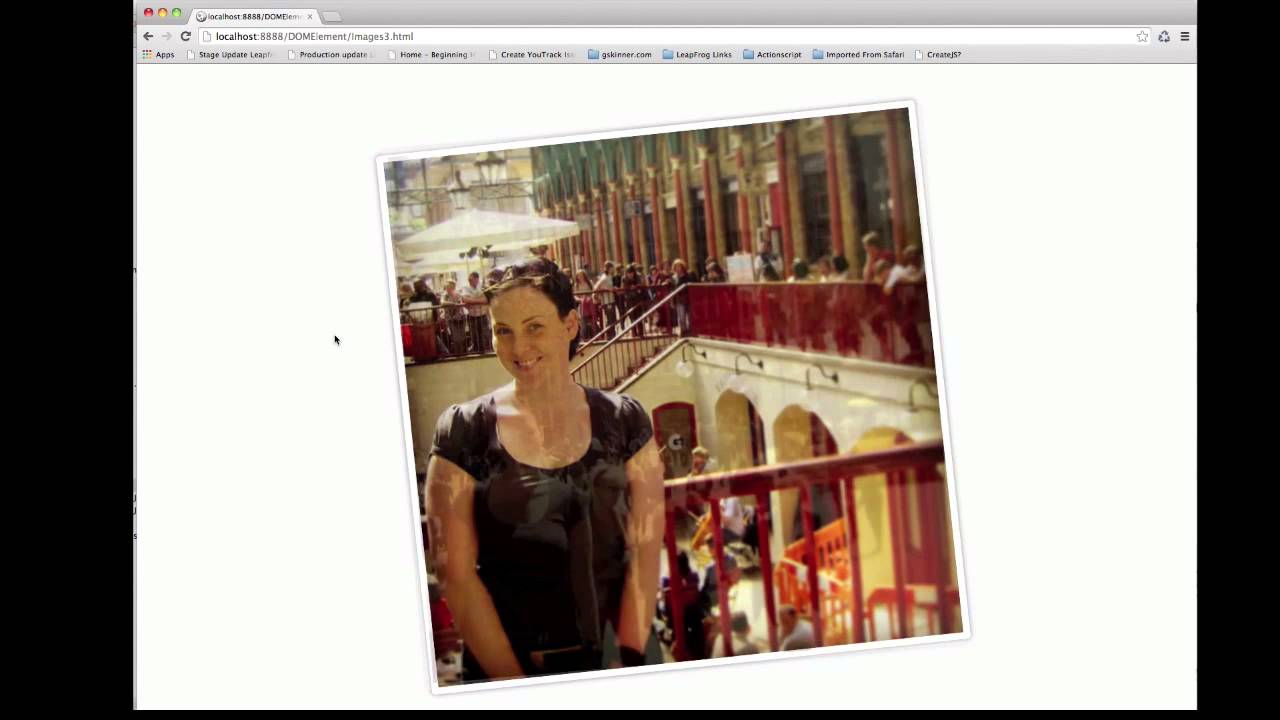Click the rotated photo of the woman

click(x=672, y=397)
